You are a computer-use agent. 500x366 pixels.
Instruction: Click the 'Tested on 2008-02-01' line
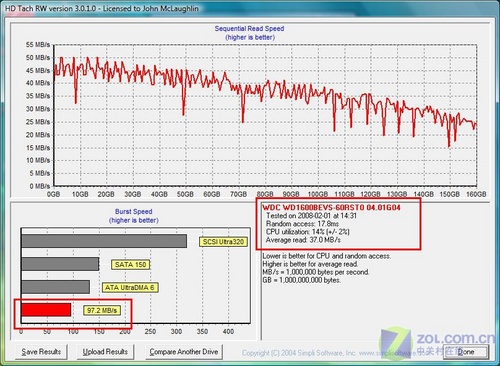tap(311, 216)
